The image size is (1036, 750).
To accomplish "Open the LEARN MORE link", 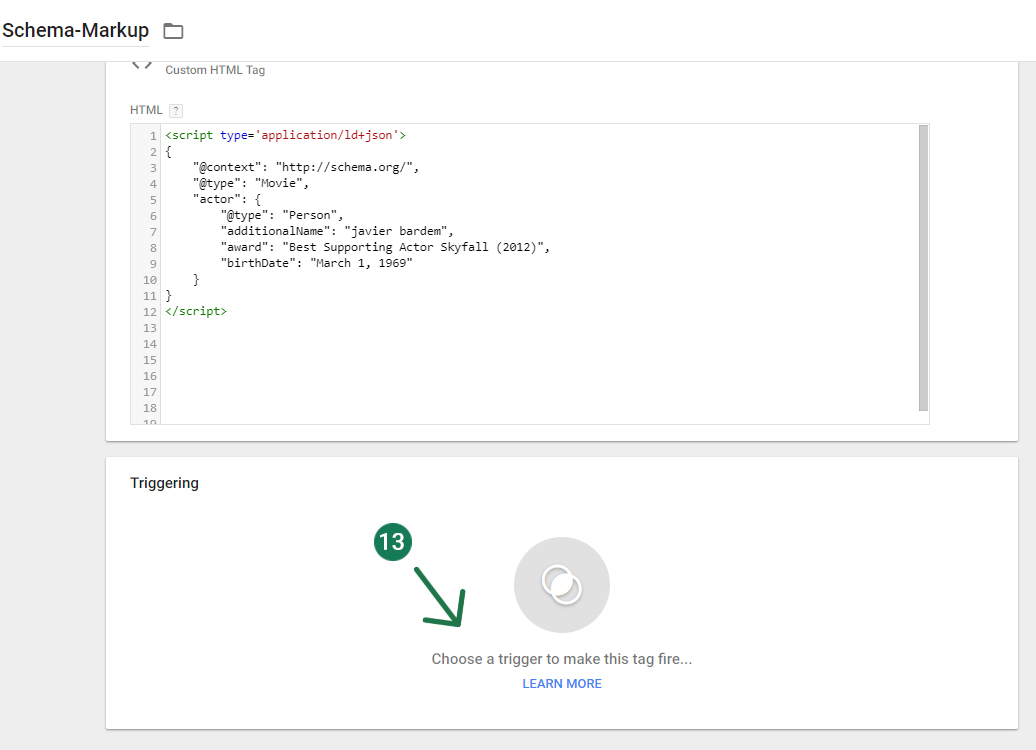I will pyautogui.click(x=561, y=684).
